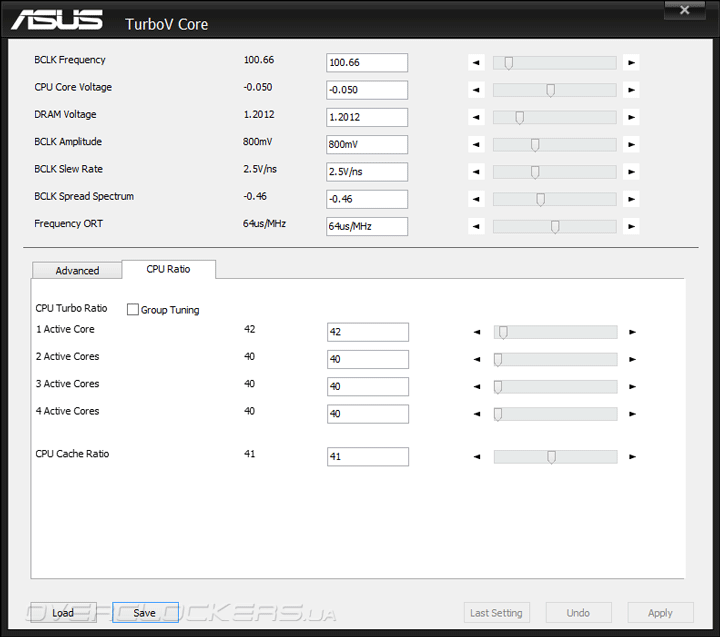Click the Undo button
Viewport: 720px width, 637px height.
pyautogui.click(x=579, y=613)
